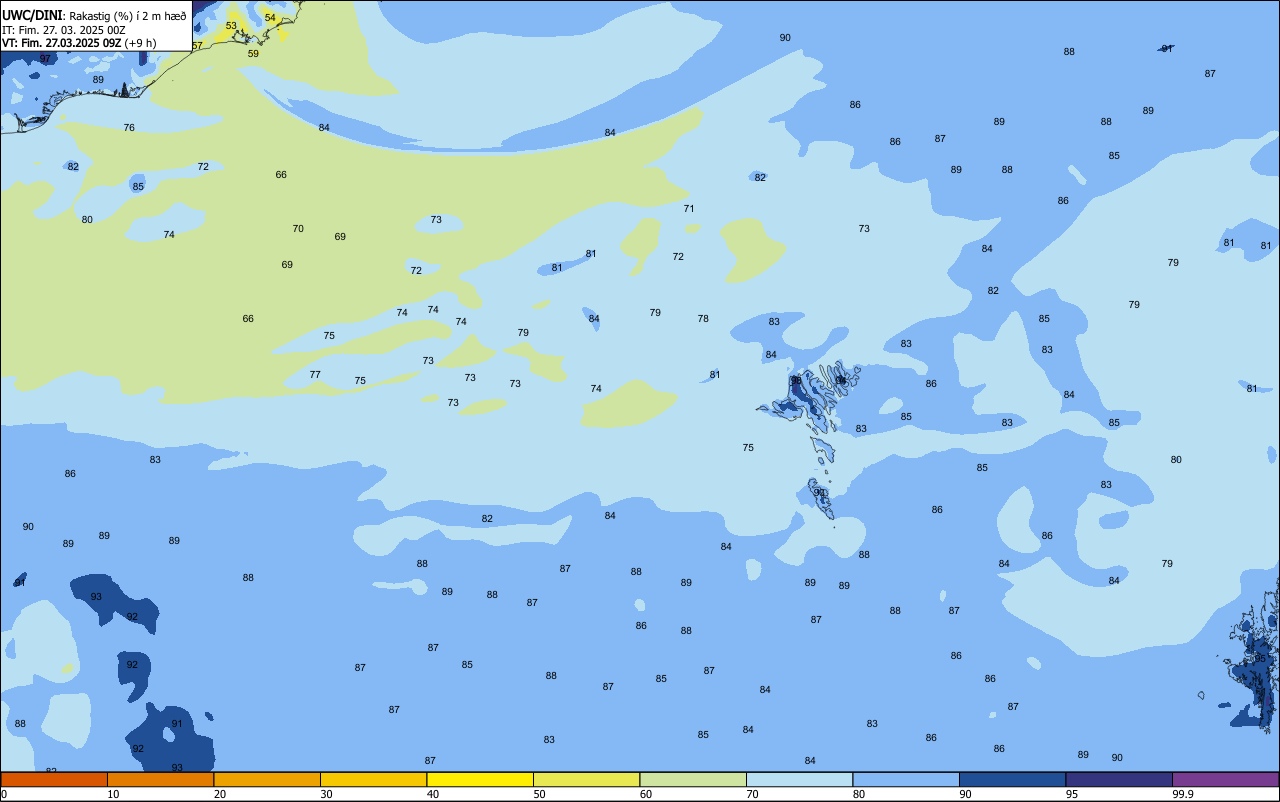Click the 90–95 dark blue legend swatch
This screenshot has height=802, width=1280.
pyautogui.click(x=1012, y=779)
